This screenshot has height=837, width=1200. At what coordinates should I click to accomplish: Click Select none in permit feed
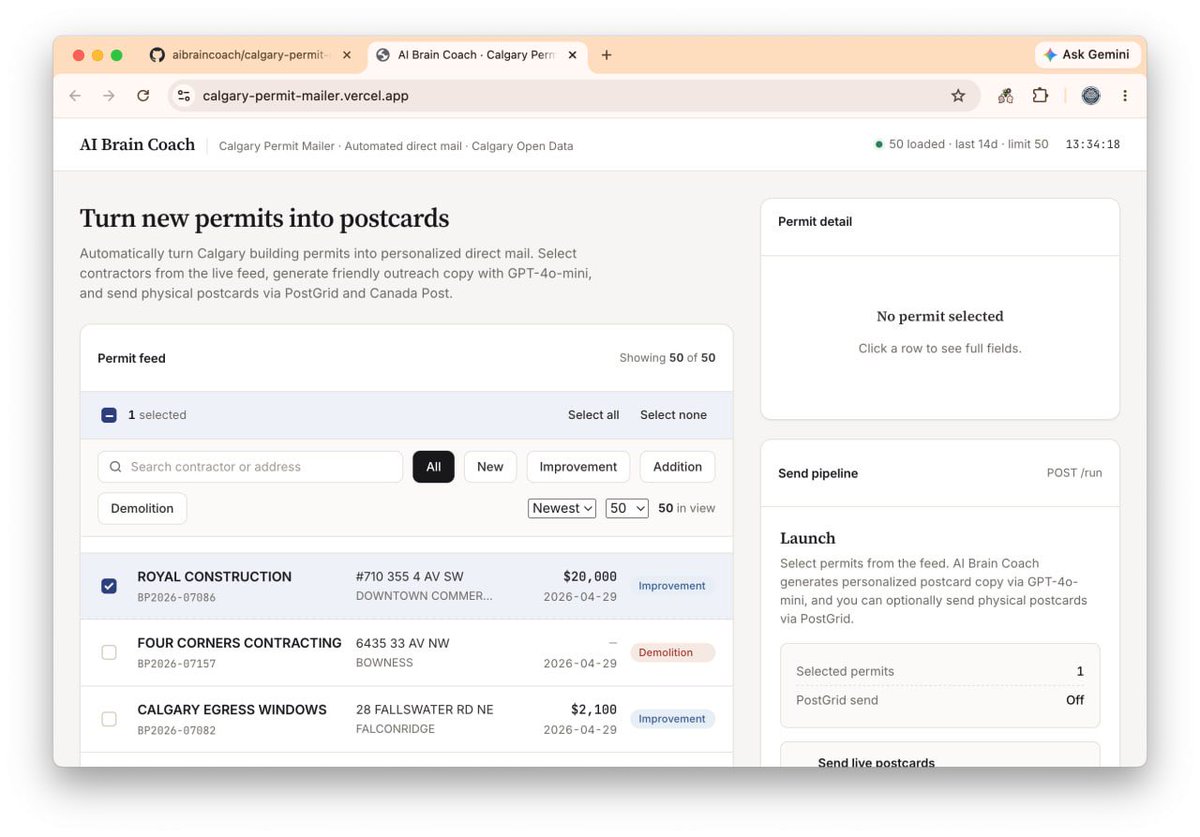click(x=673, y=415)
